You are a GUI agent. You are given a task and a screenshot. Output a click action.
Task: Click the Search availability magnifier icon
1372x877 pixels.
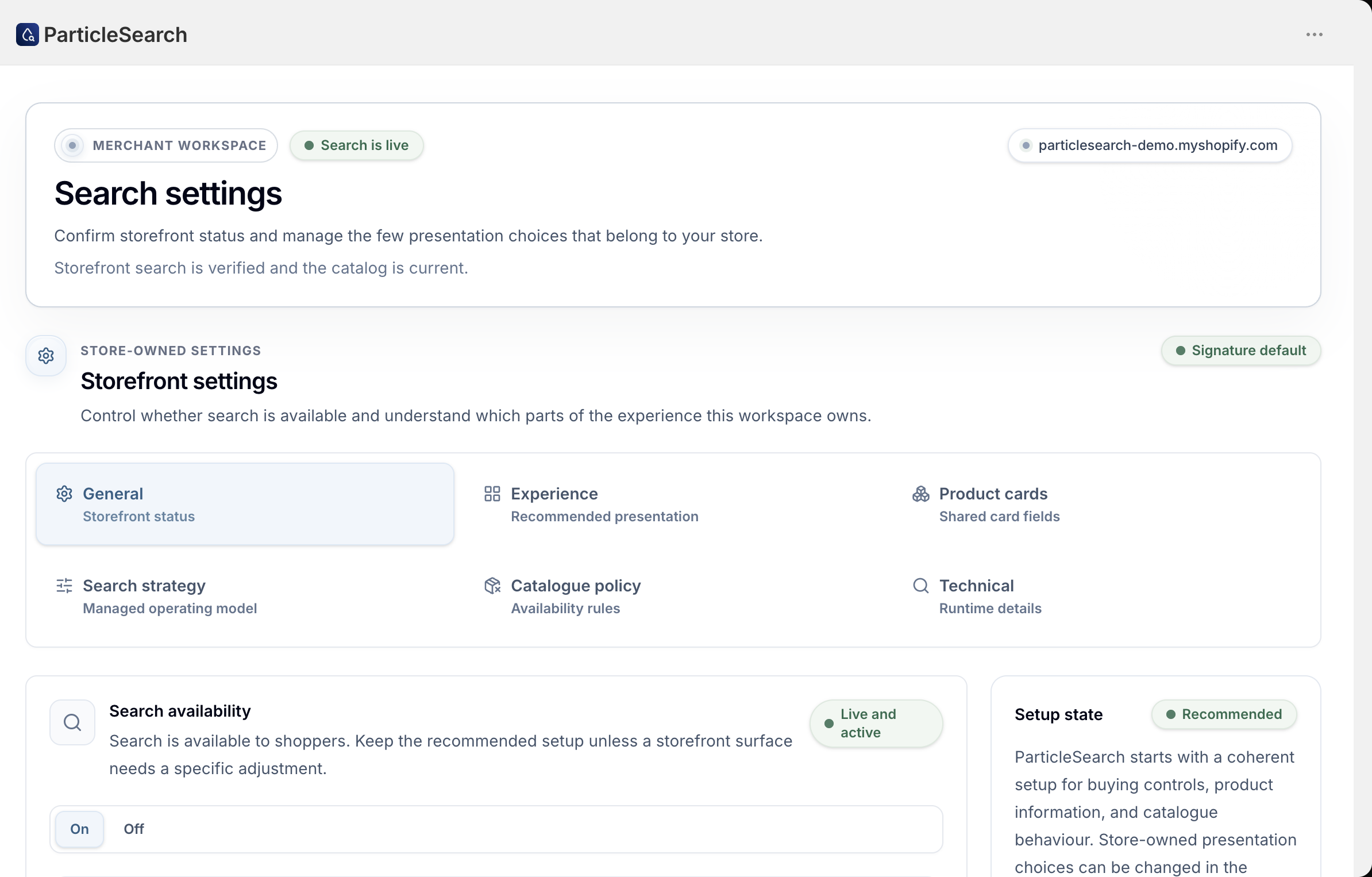pyautogui.click(x=72, y=722)
